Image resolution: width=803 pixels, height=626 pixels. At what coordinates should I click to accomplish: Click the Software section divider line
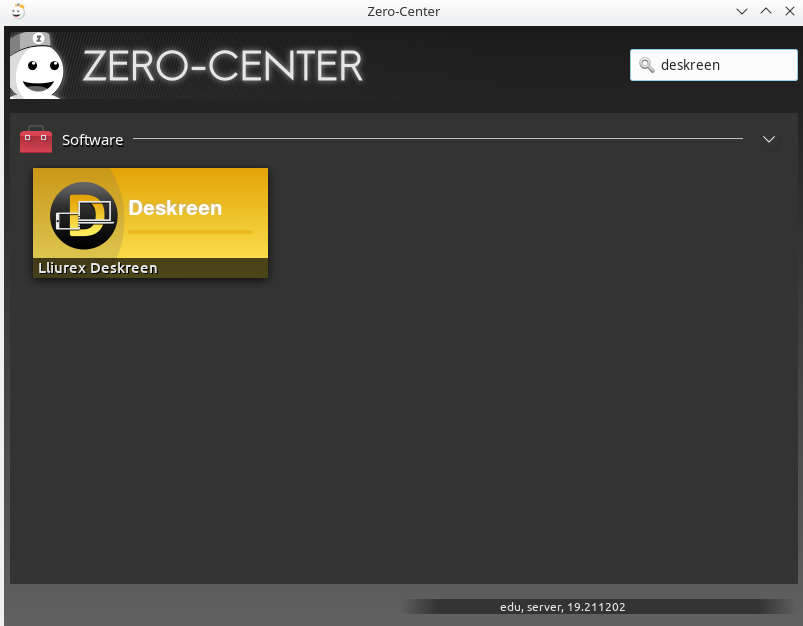pos(438,139)
